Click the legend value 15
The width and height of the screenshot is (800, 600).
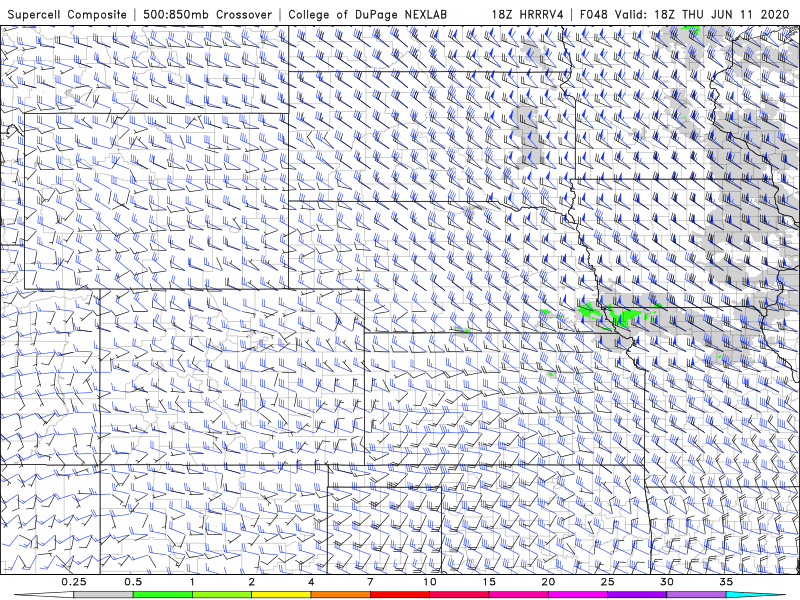pos(489,582)
